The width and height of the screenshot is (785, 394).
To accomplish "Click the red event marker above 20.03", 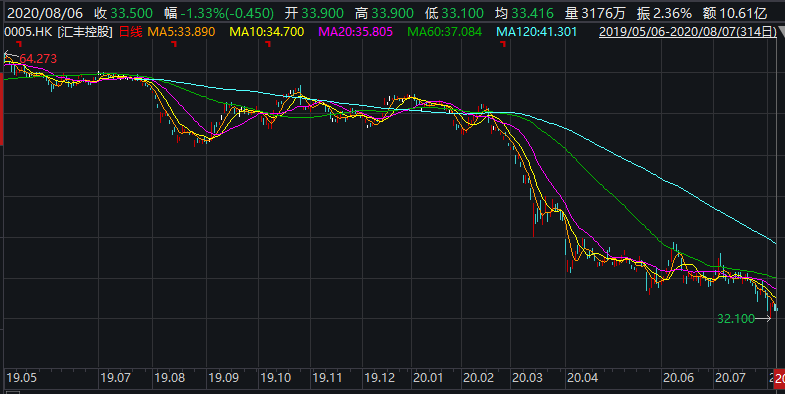I will pos(503,44).
